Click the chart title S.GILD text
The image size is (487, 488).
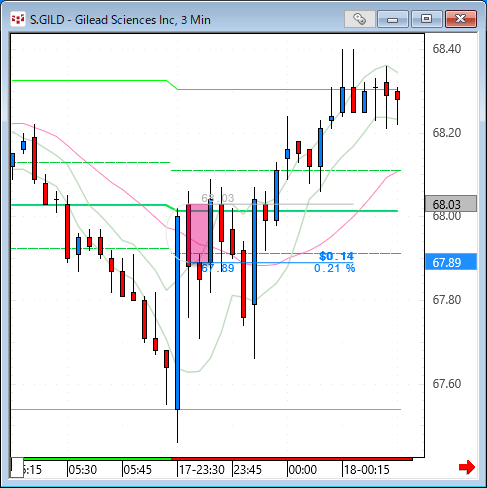pyautogui.click(x=47, y=20)
